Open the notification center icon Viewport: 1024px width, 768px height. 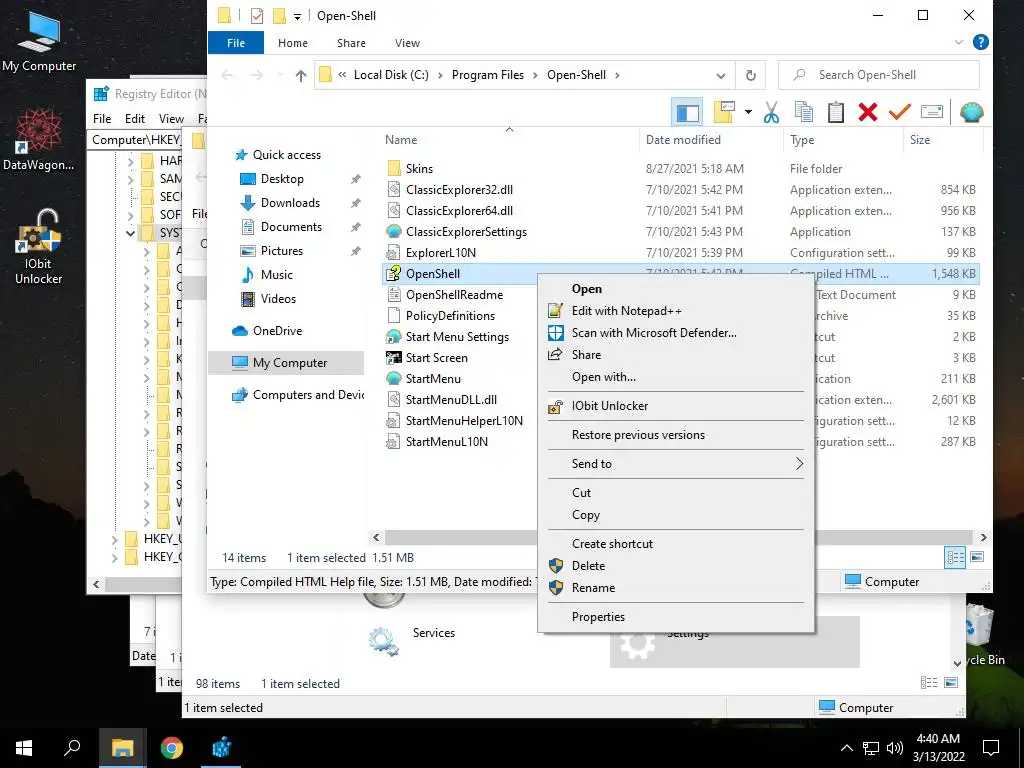[x=991, y=748]
